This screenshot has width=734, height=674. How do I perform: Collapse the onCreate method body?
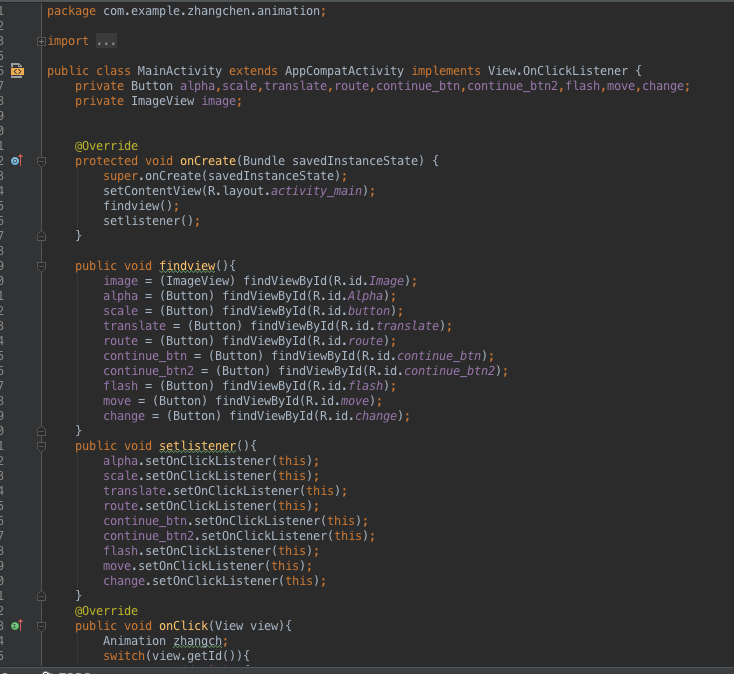(x=41, y=160)
